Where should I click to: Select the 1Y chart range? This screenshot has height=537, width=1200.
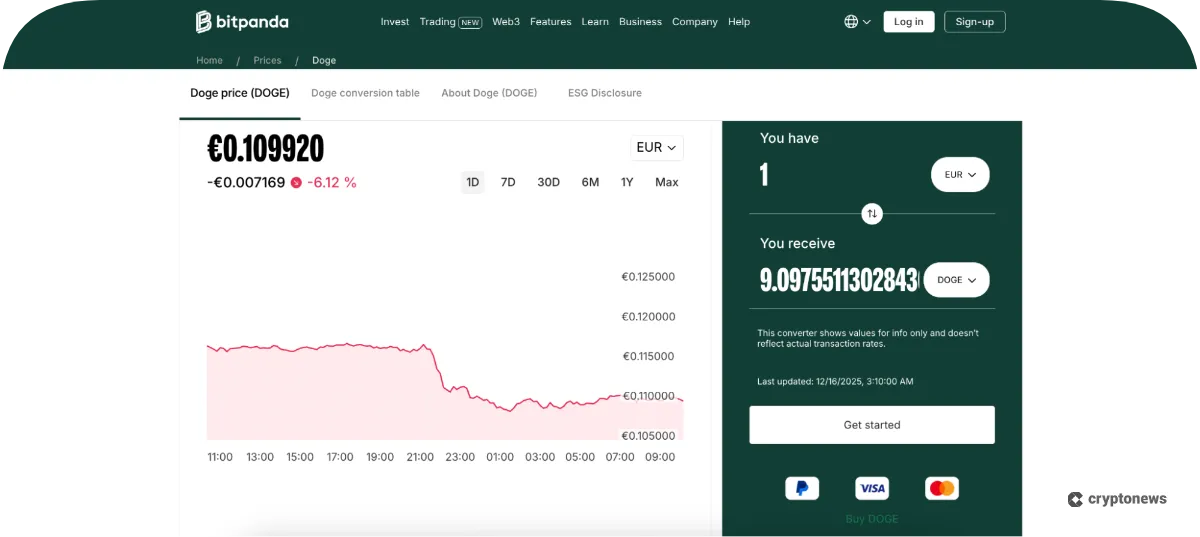point(627,182)
